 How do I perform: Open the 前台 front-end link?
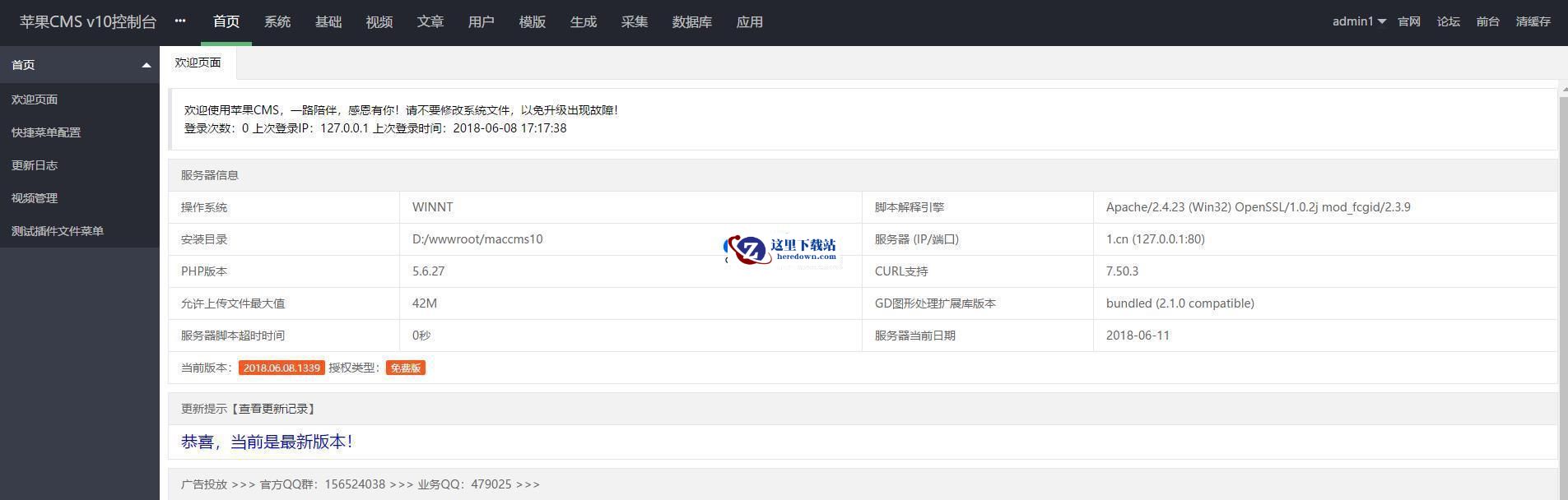[1488, 21]
